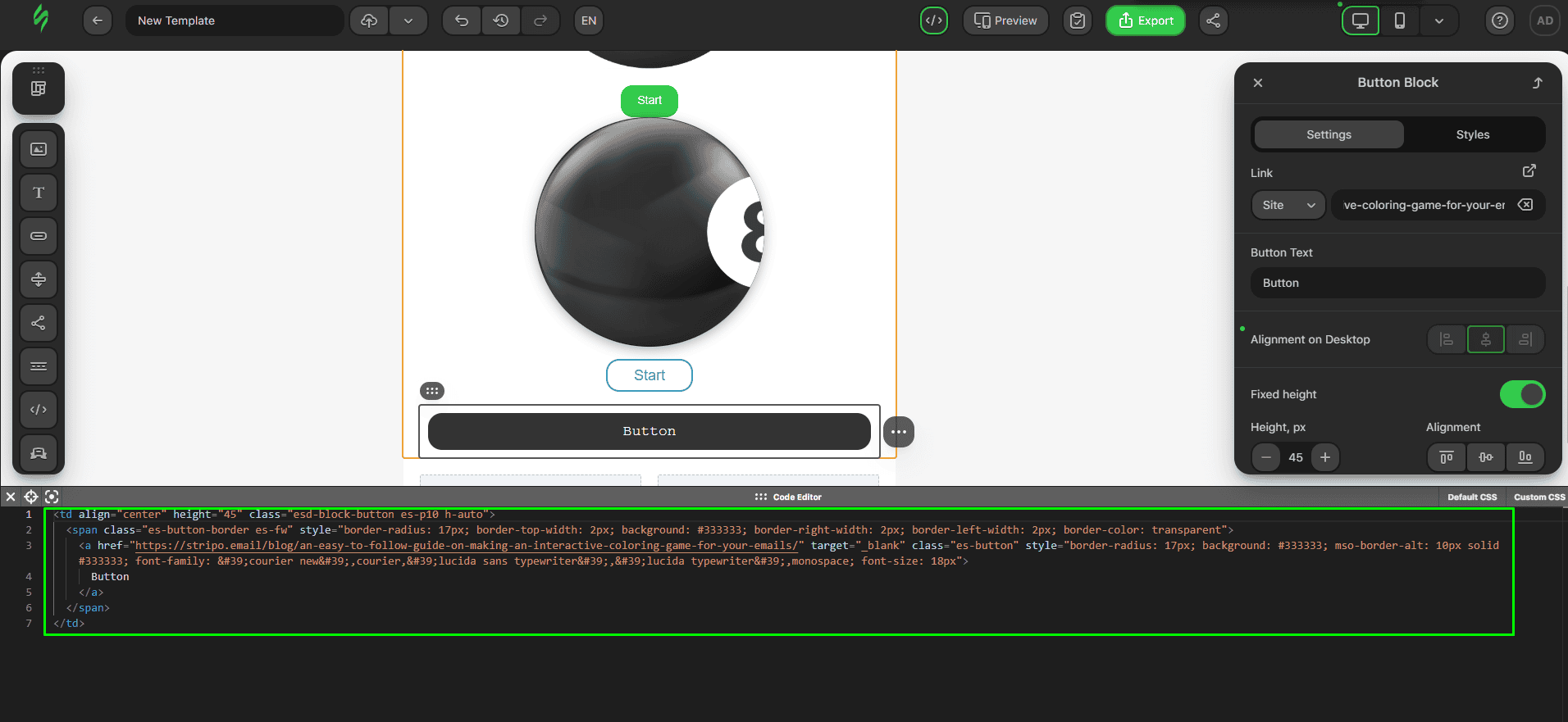Open version history clock icon

coord(501,20)
